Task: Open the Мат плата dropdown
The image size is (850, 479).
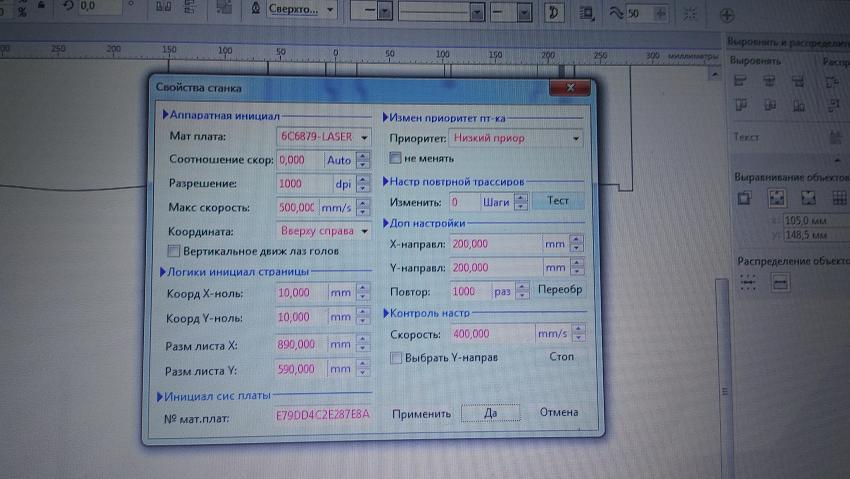Action: pos(364,137)
